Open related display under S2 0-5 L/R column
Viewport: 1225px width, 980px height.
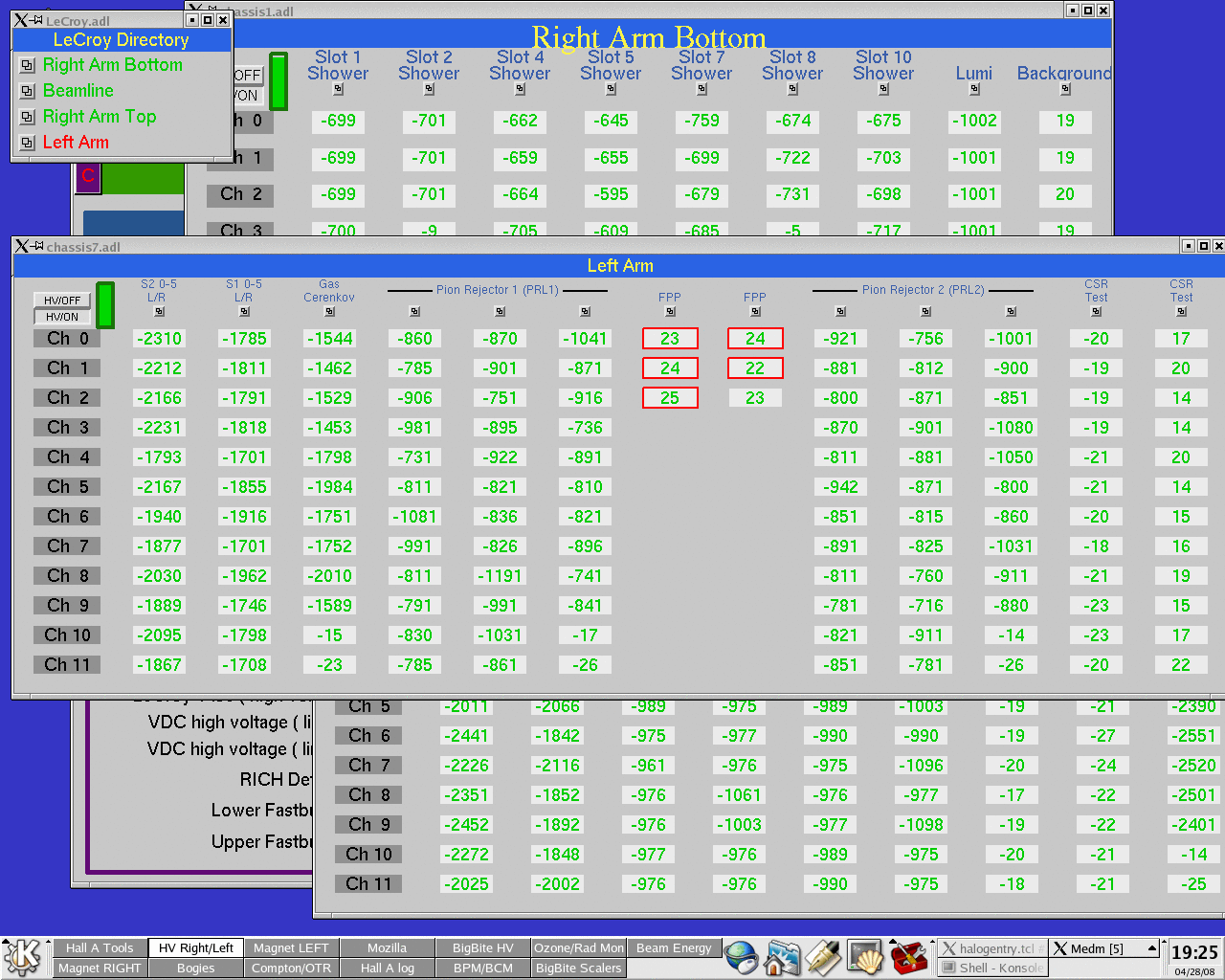159,311
